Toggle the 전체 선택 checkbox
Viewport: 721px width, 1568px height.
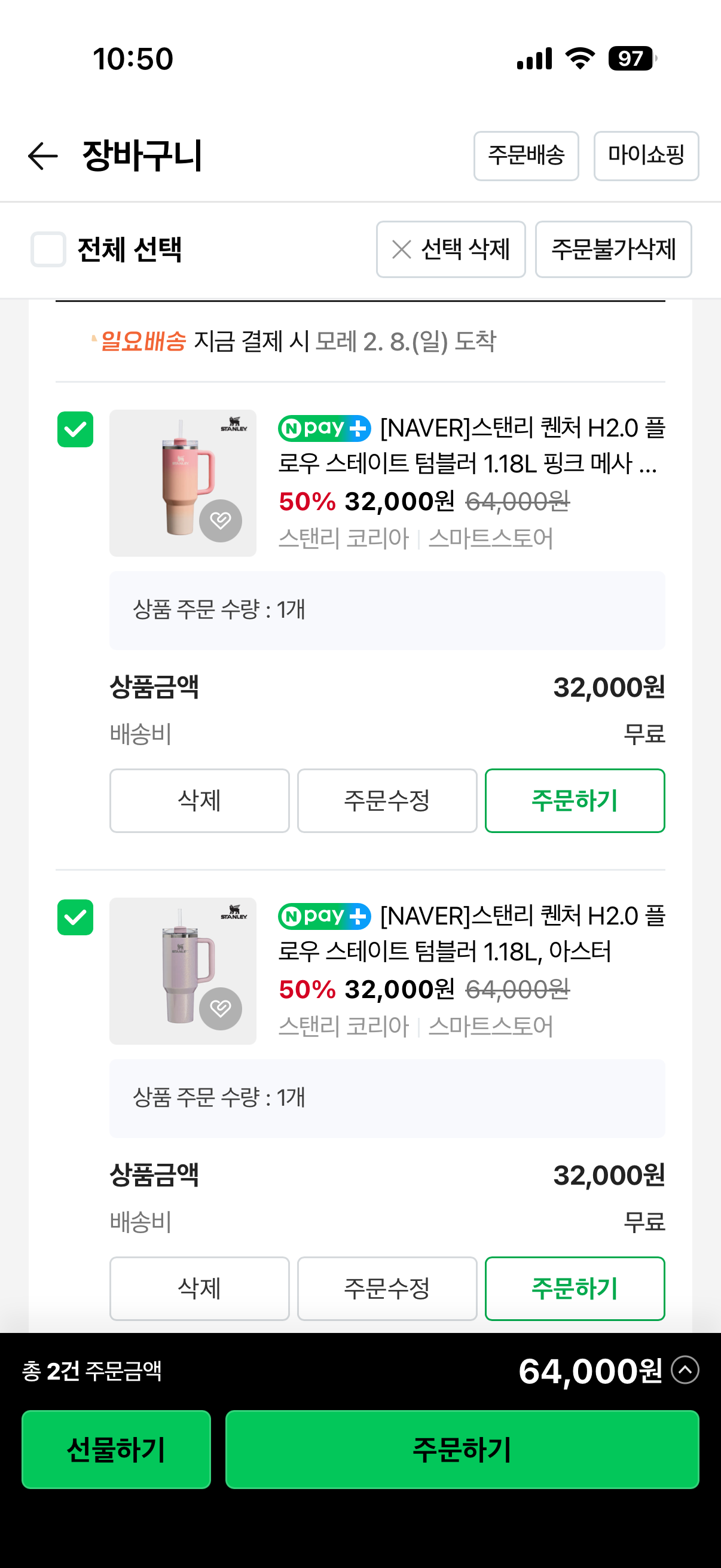click(48, 249)
